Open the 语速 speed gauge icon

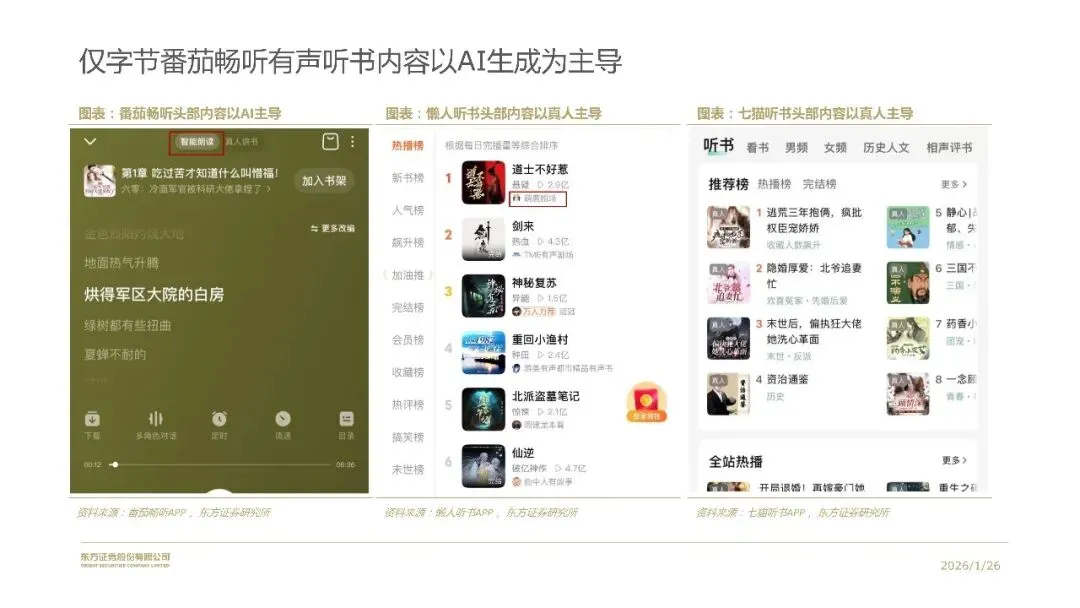(x=282, y=419)
